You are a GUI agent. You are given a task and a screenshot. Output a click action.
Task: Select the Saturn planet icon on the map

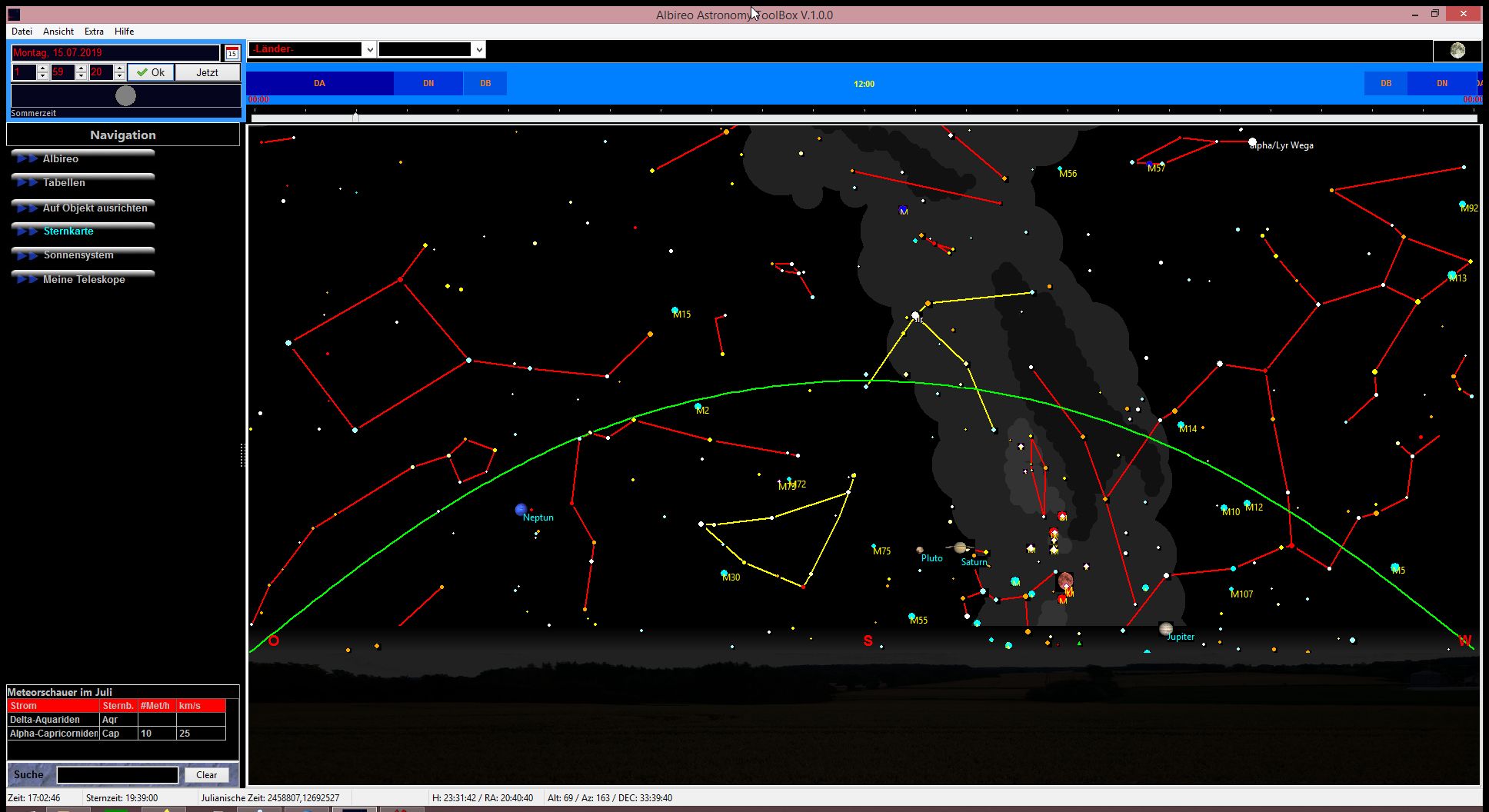click(x=960, y=547)
